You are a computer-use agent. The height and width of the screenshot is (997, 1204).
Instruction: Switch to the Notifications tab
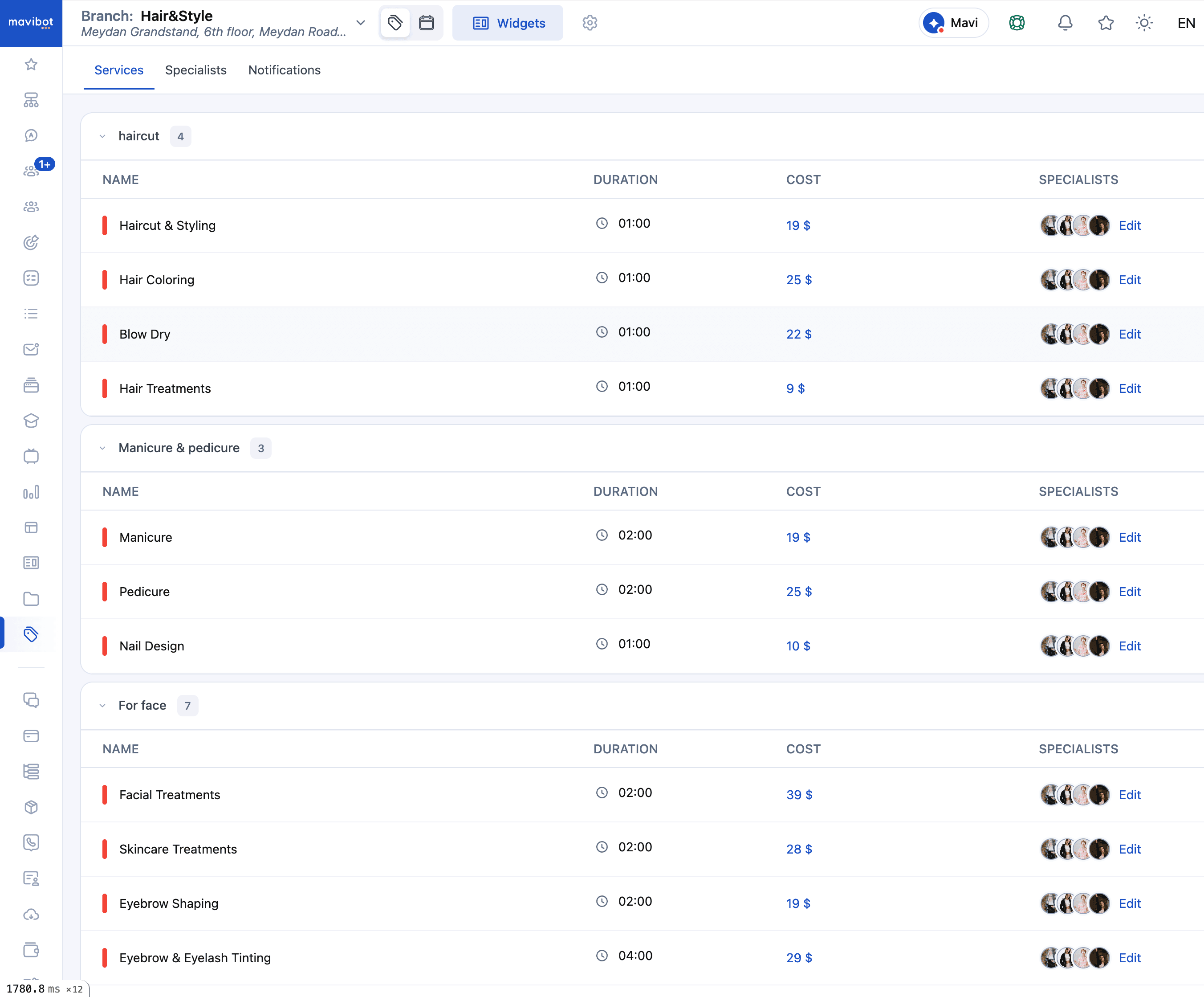(x=285, y=70)
